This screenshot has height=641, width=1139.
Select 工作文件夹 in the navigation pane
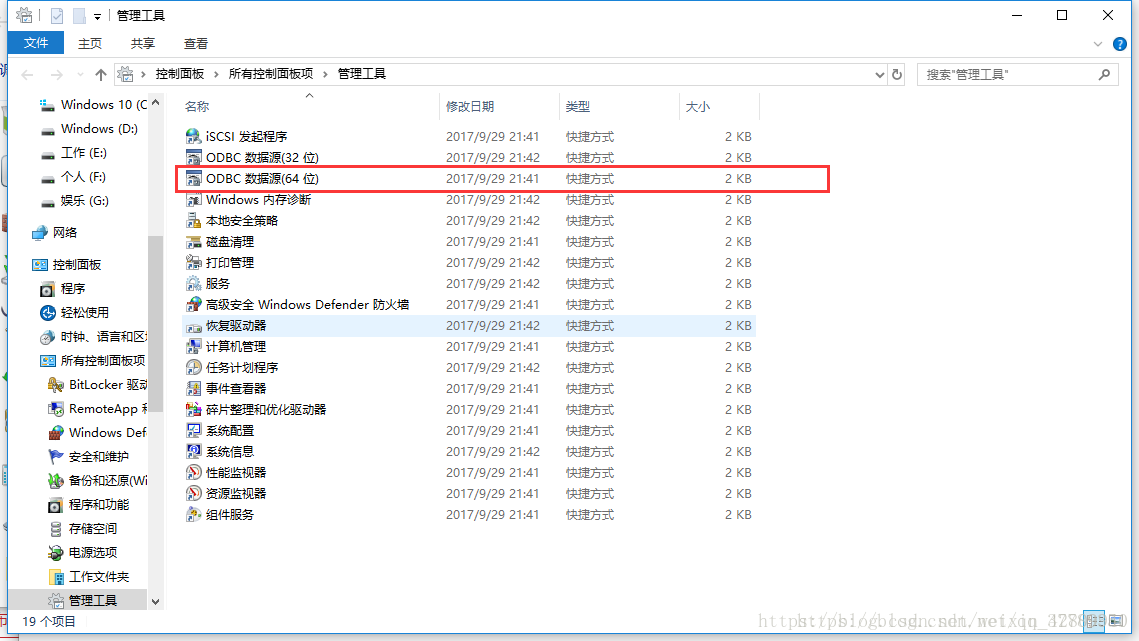(x=89, y=576)
